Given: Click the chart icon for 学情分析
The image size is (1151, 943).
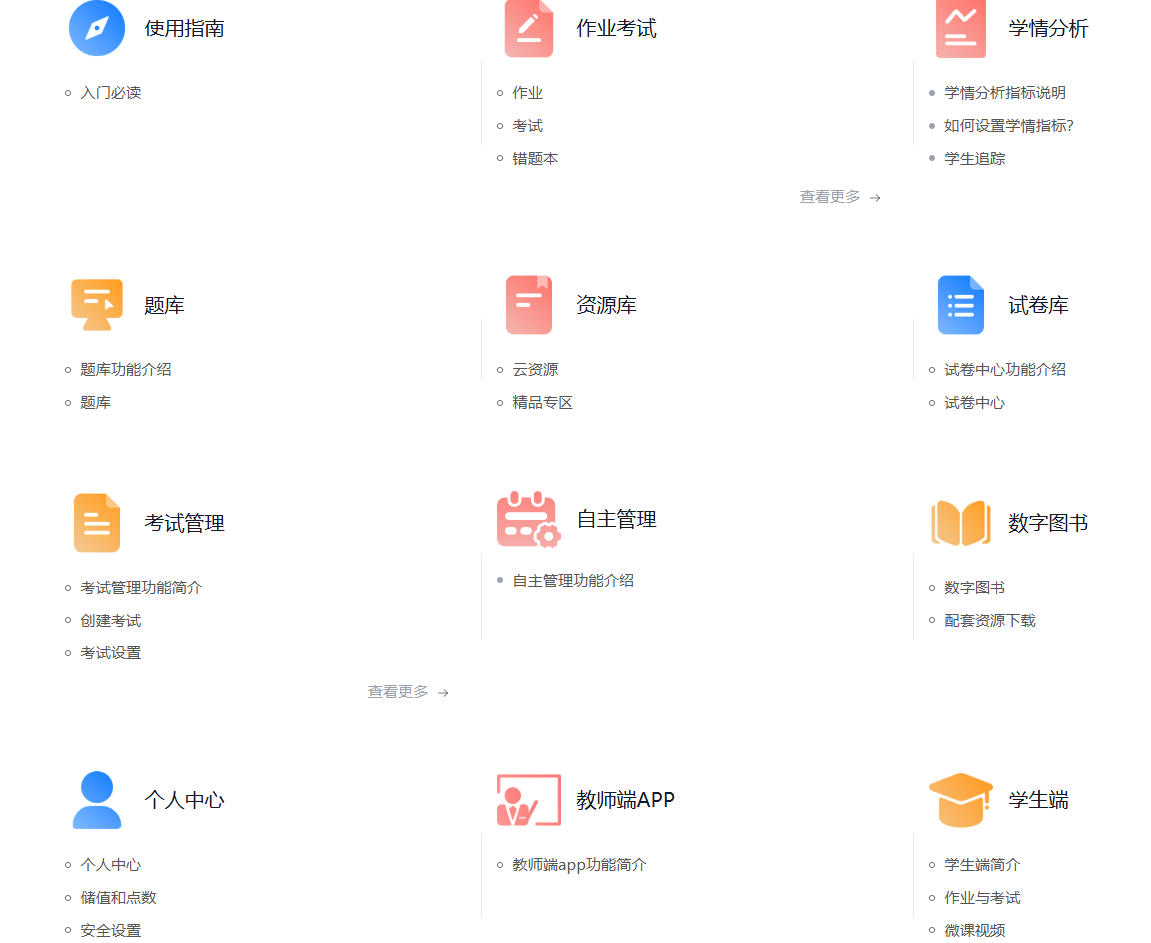Looking at the screenshot, I should coord(960,29).
